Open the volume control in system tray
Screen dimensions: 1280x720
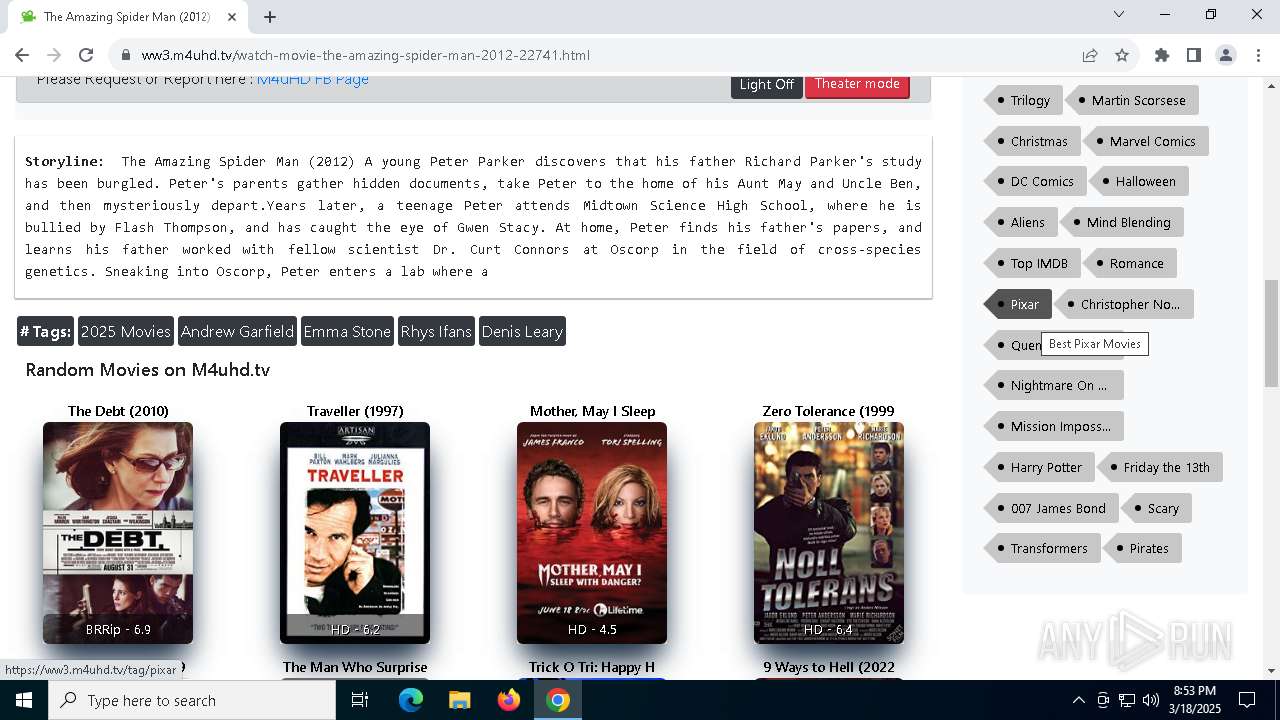(1151, 700)
